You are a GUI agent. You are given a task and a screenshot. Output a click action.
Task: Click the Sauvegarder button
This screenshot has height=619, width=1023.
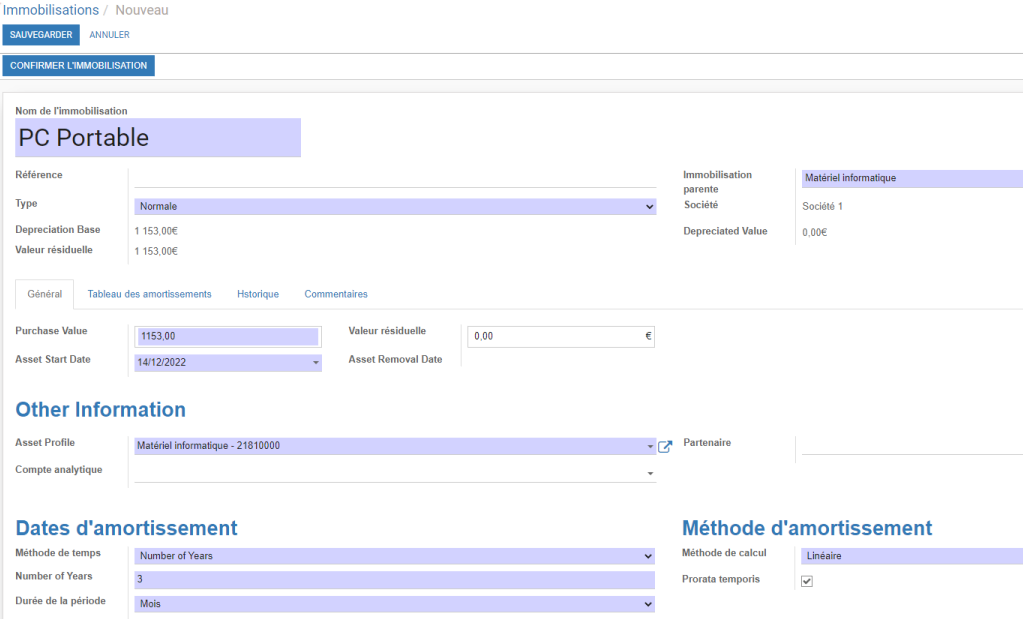41,35
